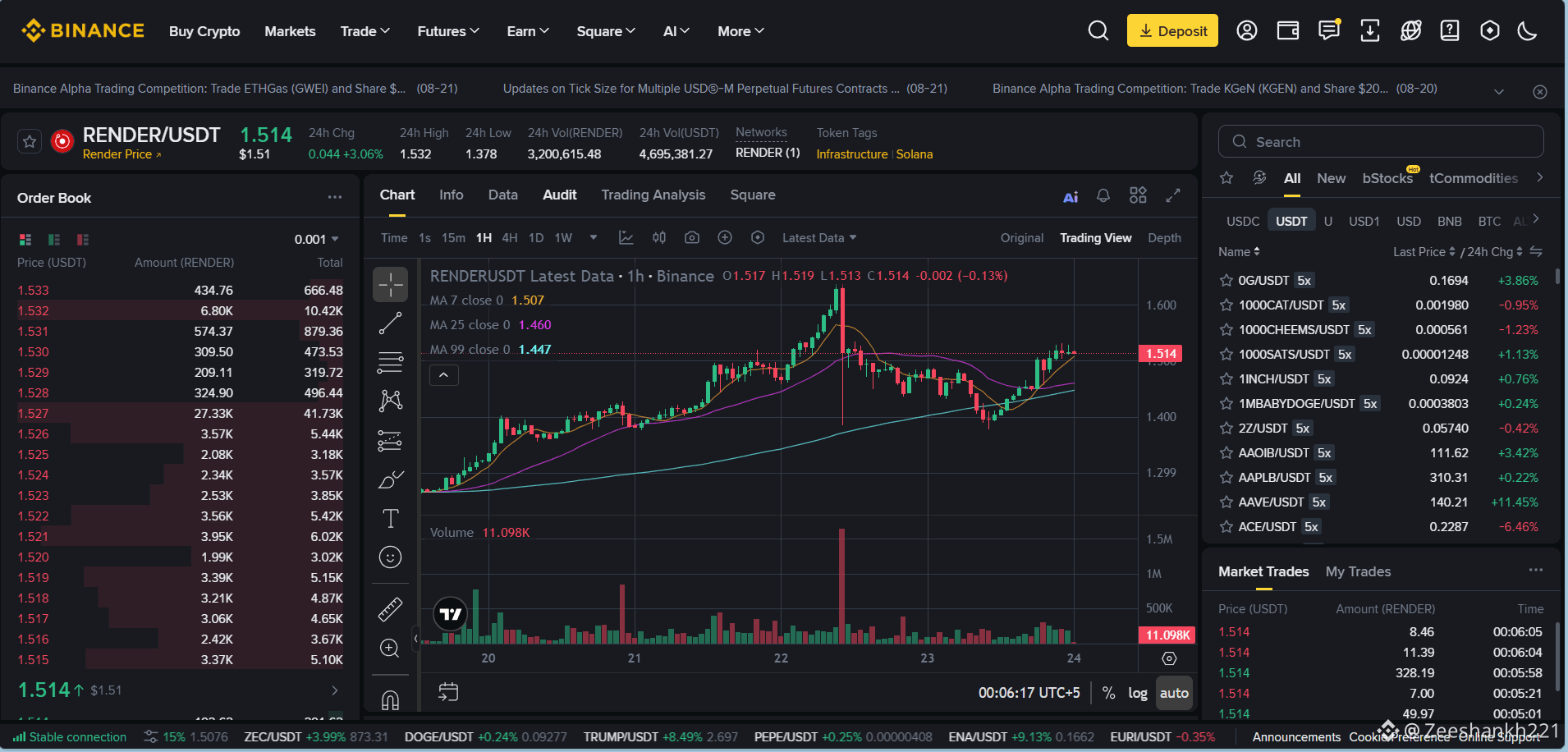The image size is (1568, 752).
Task: Set a price alert bell icon
Action: (1103, 195)
